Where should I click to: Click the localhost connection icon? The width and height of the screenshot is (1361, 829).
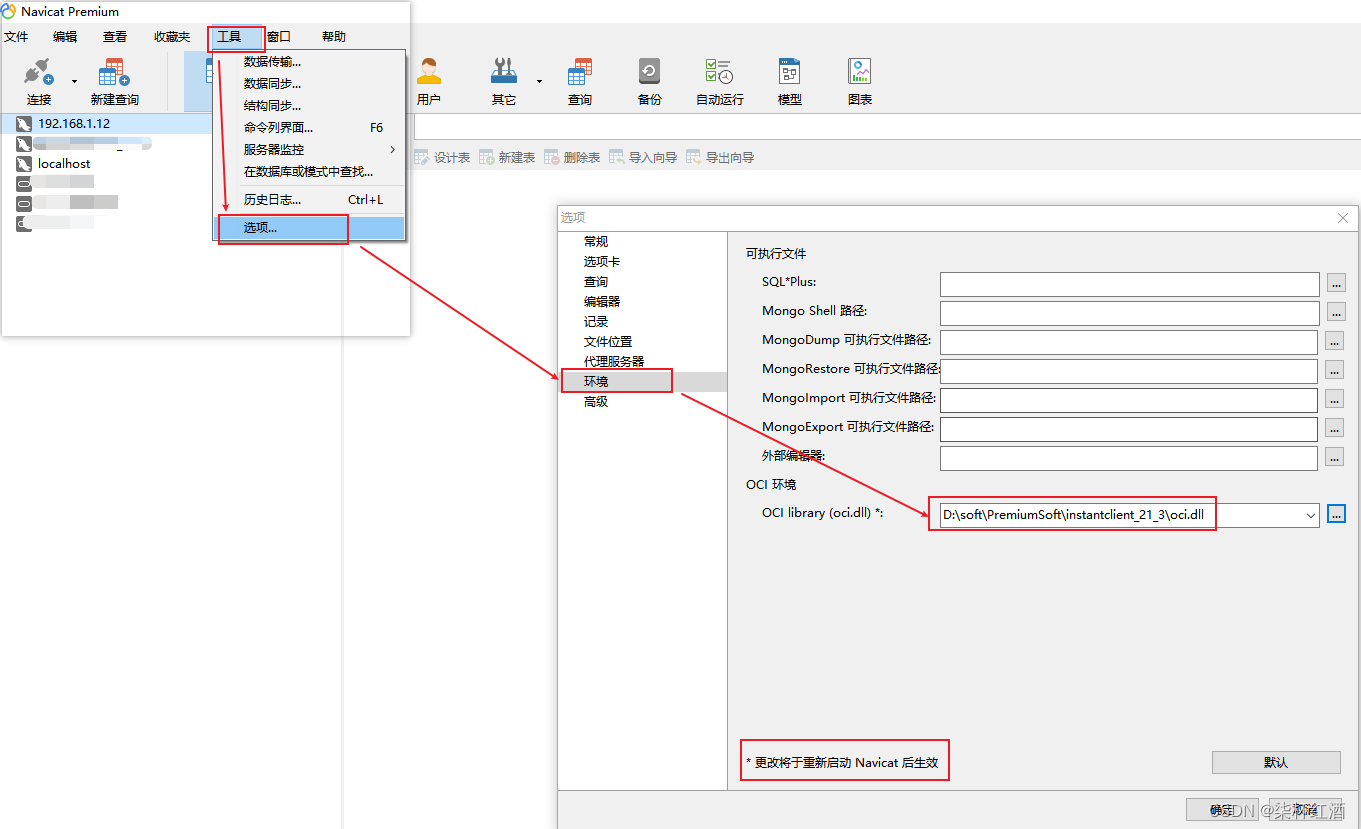coord(24,163)
